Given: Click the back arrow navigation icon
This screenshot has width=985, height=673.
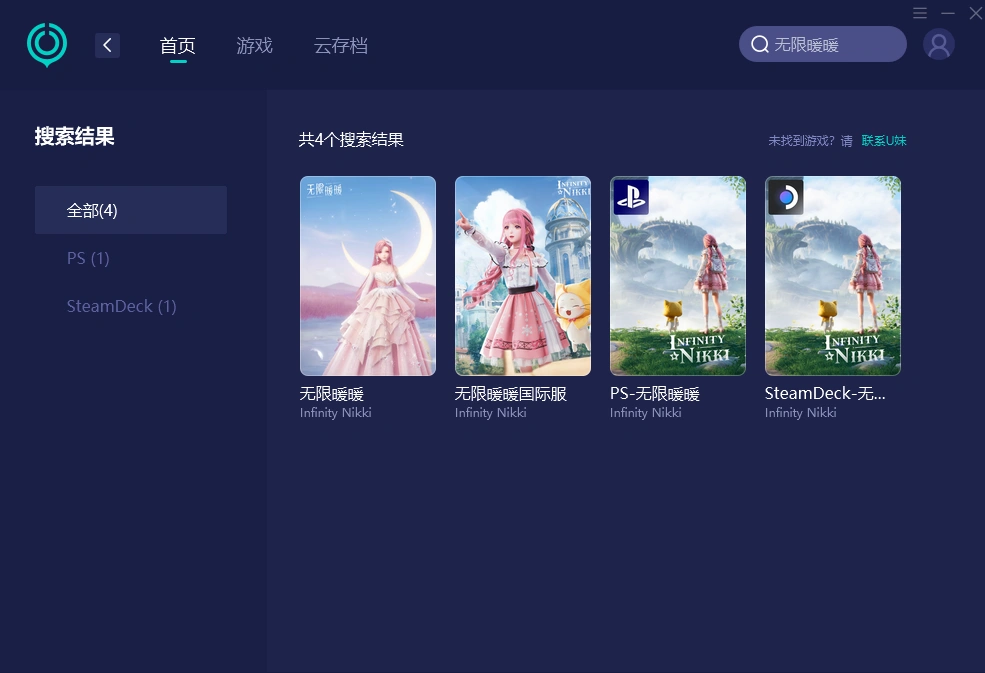Looking at the screenshot, I should [107, 45].
